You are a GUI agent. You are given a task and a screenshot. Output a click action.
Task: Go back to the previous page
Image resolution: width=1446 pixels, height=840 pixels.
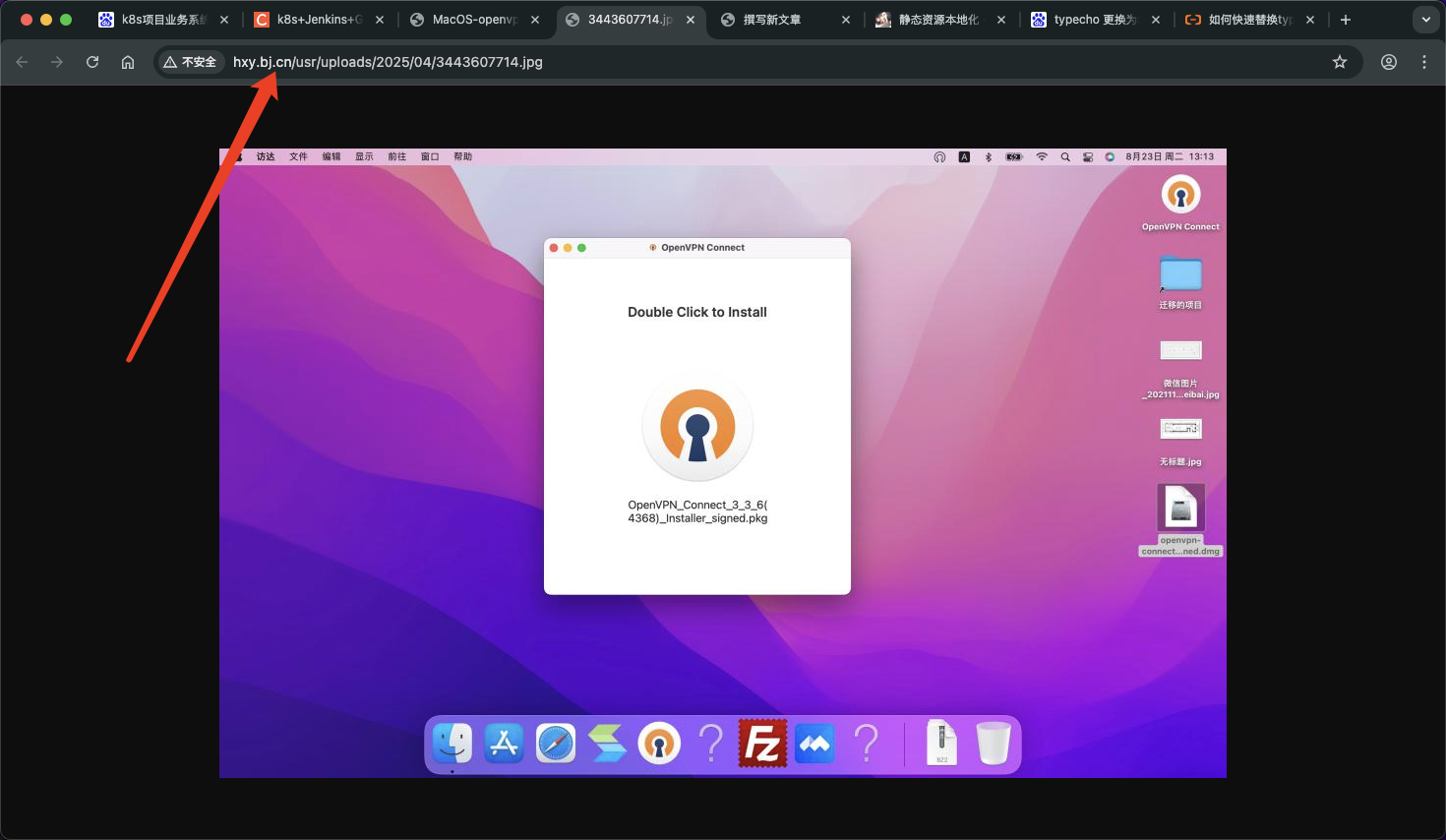click(22, 62)
